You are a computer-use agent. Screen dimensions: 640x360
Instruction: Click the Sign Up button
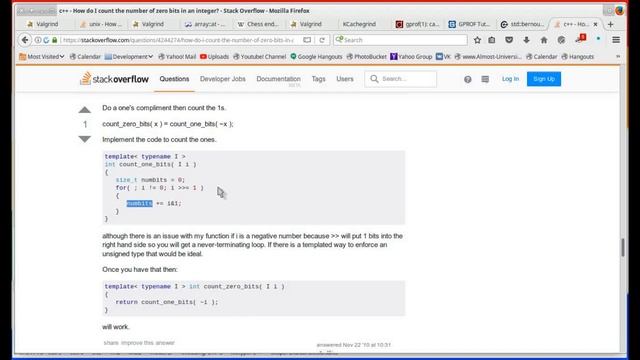tap(544, 79)
